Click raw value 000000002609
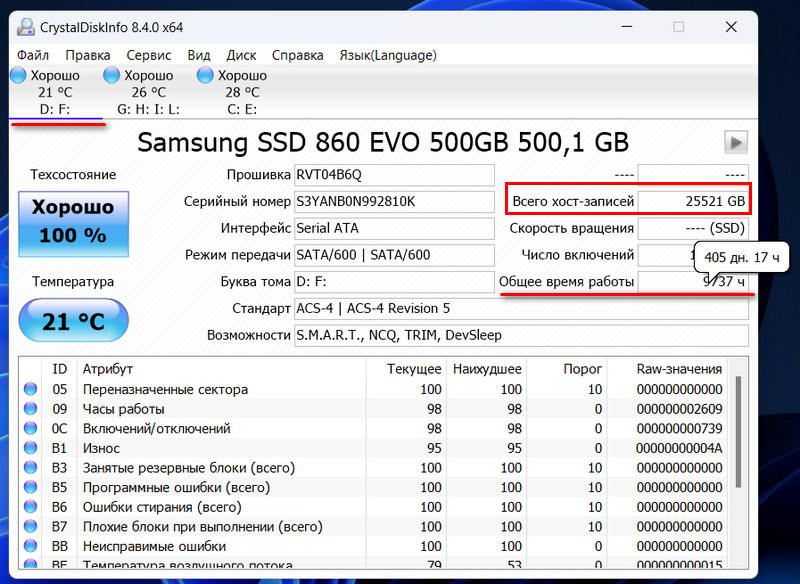The height and width of the screenshot is (584, 800). pos(679,409)
